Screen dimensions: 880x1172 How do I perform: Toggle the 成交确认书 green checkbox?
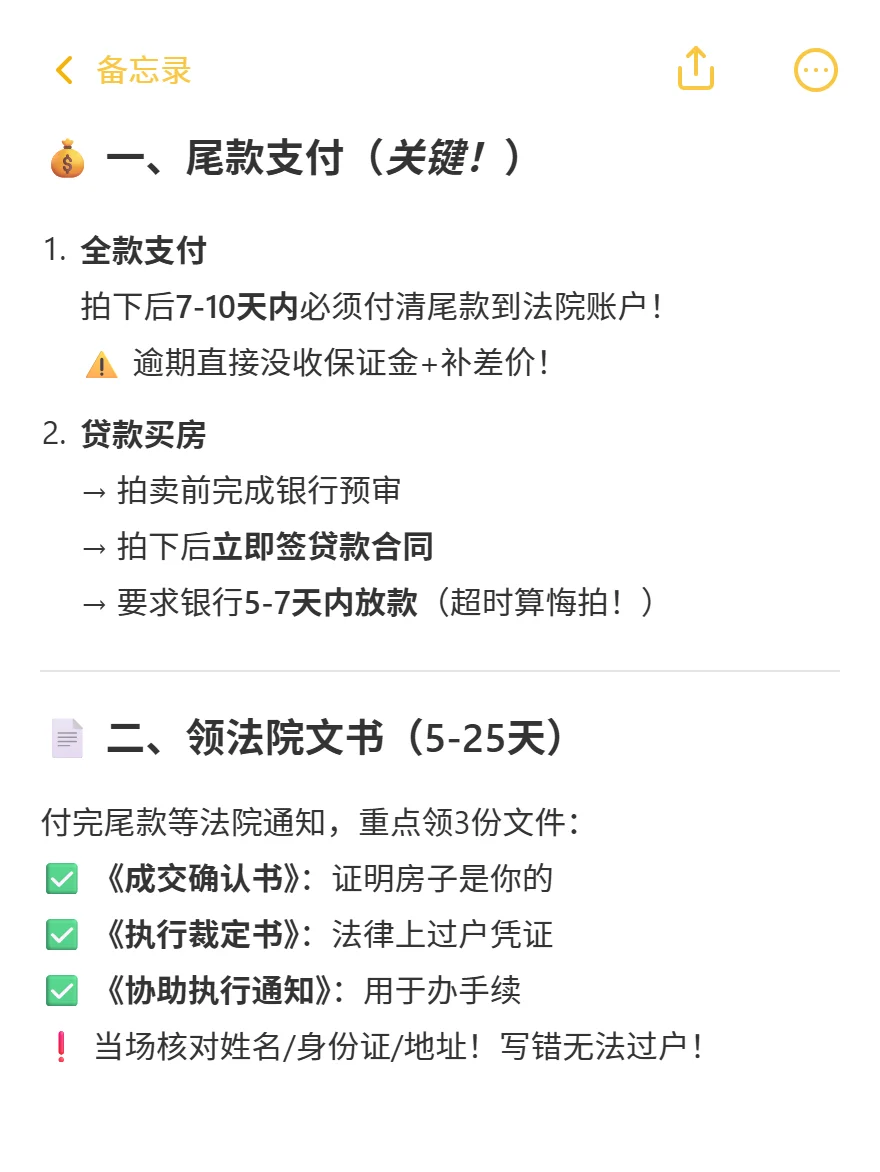click(x=62, y=878)
